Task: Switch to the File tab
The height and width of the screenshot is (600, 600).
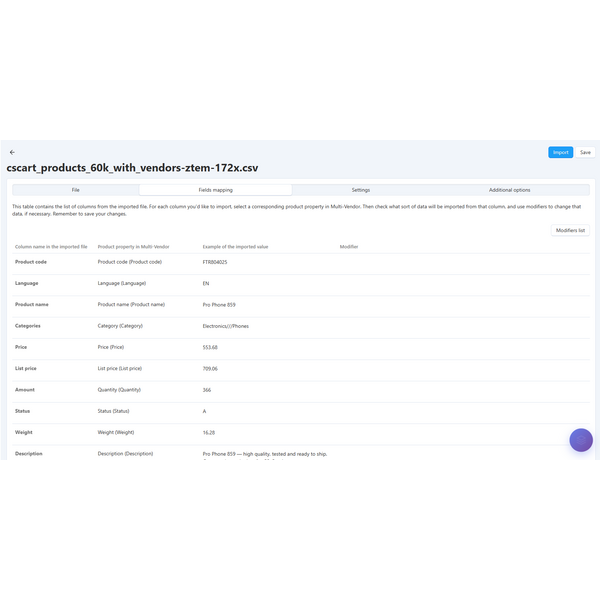Action: click(x=76, y=189)
